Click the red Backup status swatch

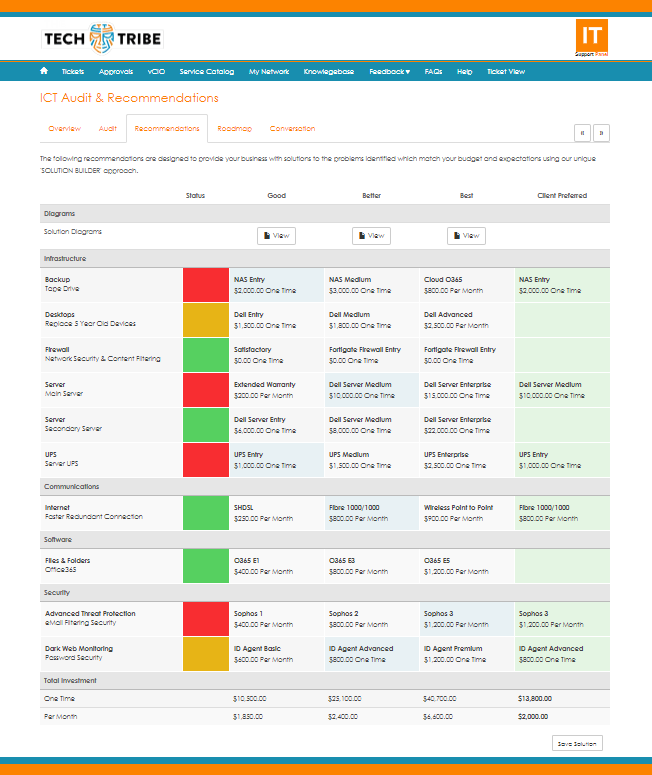pos(205,285)
